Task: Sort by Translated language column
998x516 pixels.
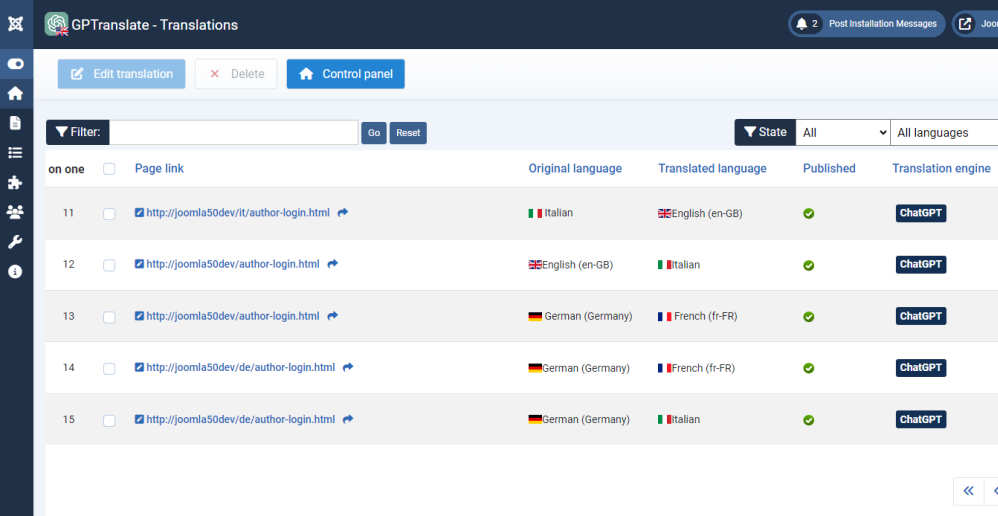Action: coord(712,169)
